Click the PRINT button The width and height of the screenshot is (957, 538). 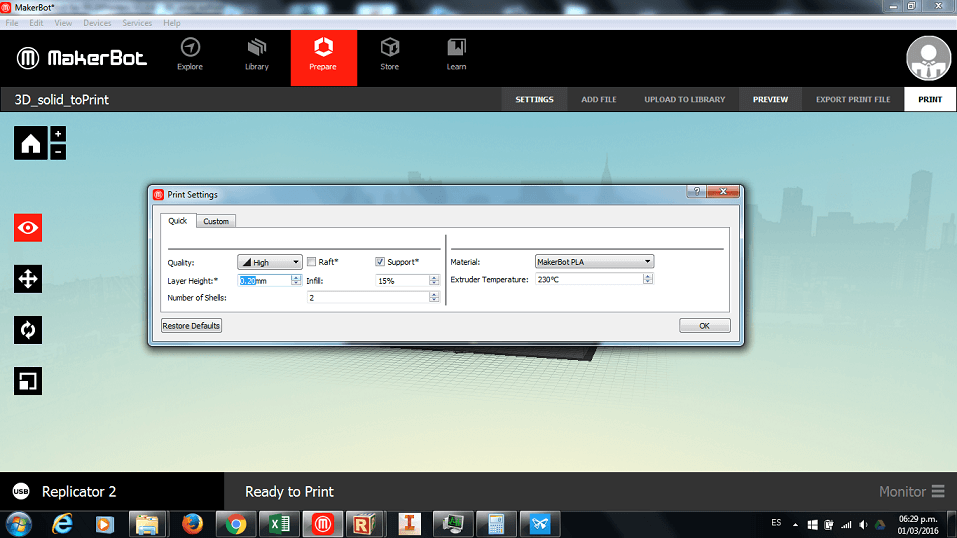(930, 99)
